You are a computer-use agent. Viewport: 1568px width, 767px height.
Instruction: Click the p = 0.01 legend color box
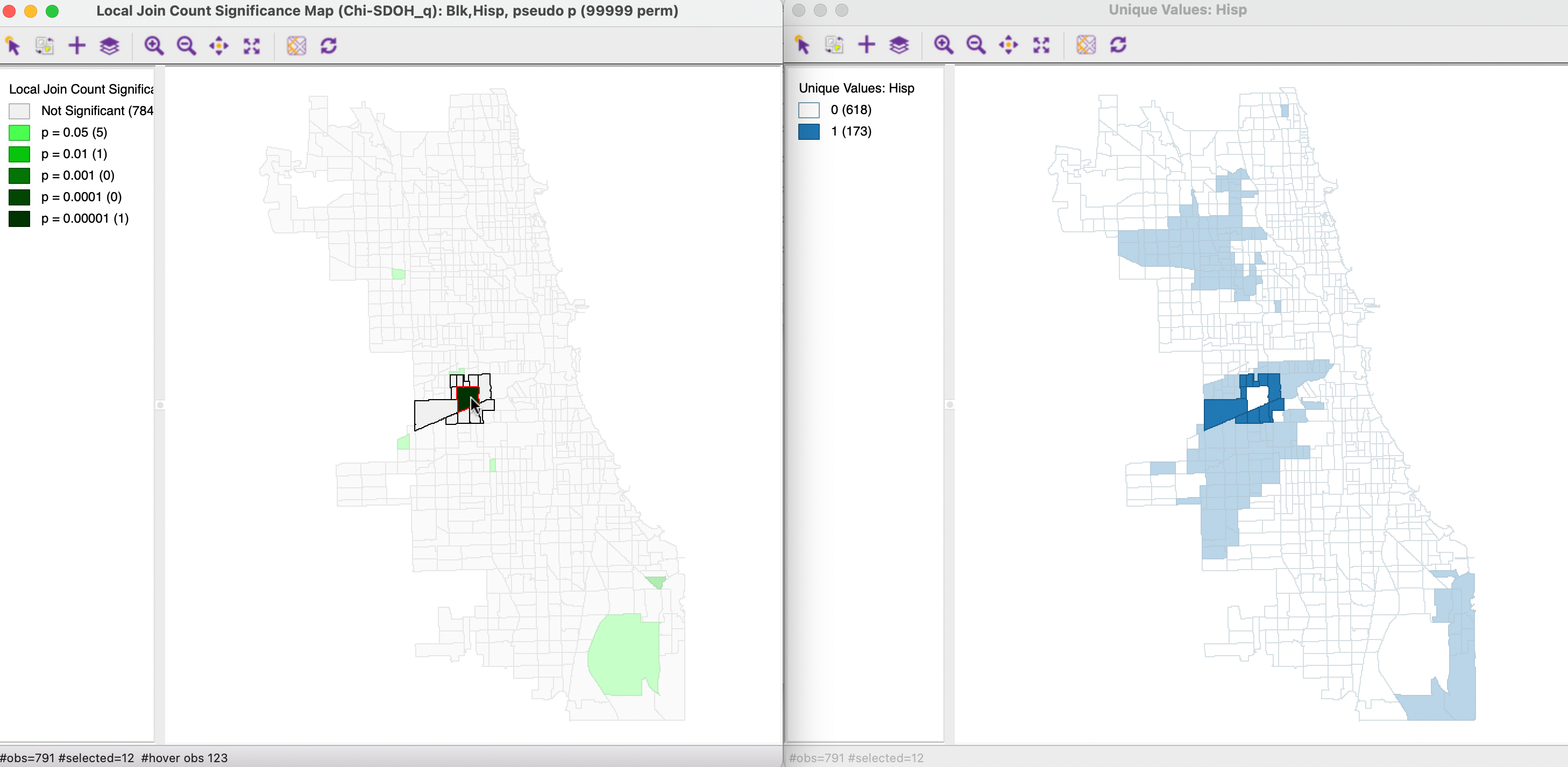19,154
